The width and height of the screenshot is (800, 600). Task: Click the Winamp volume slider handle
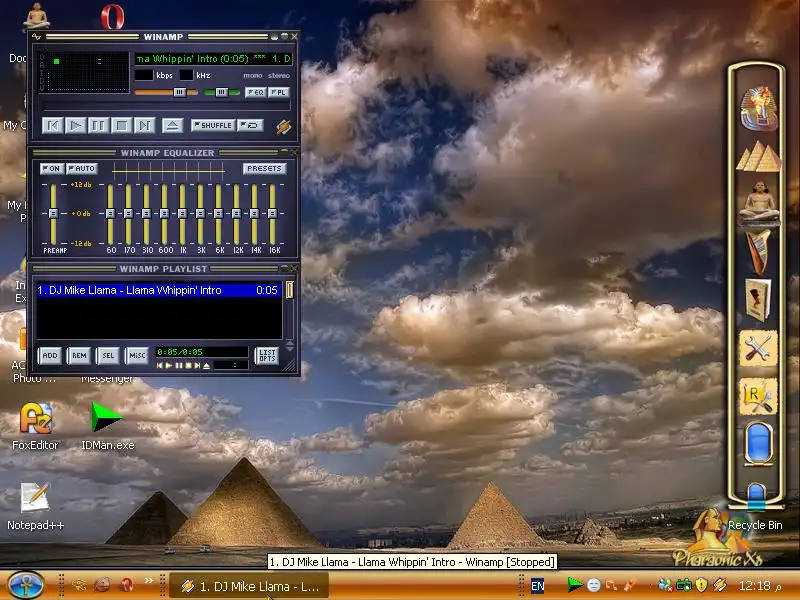pyautogui.click(x=180, y=92)
